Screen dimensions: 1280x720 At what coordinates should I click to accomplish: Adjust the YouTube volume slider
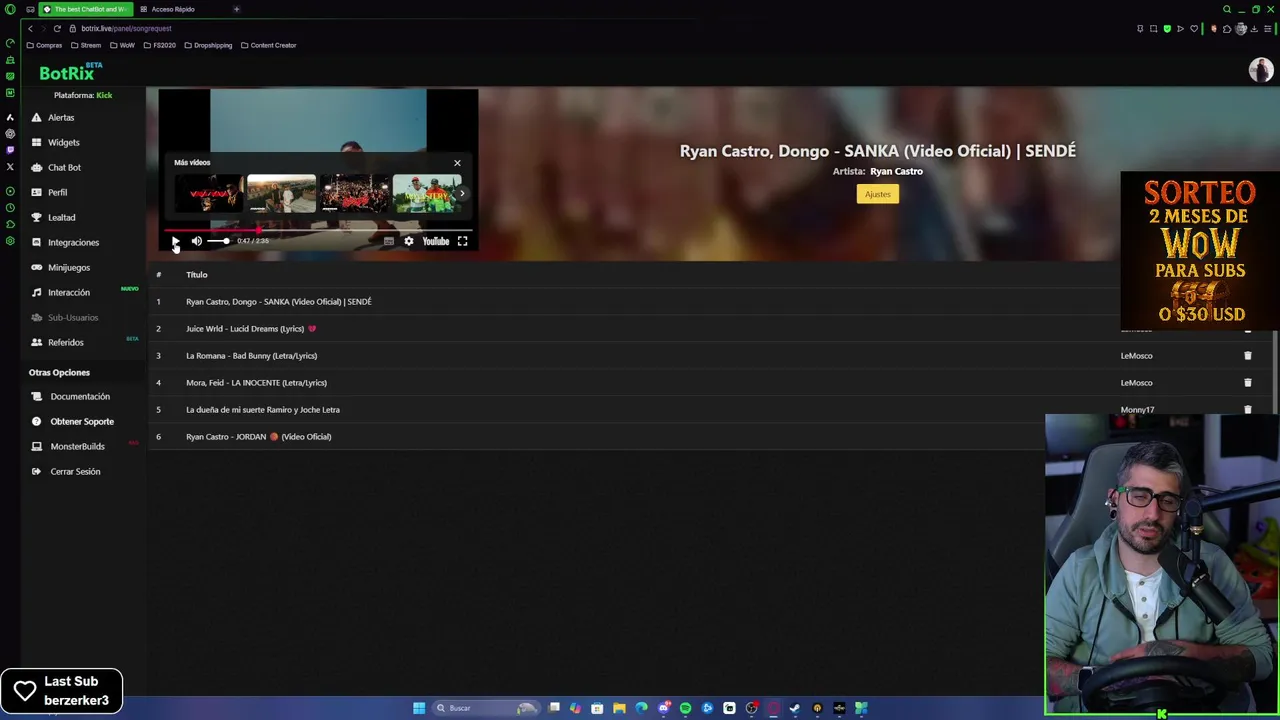(x=218, y=241)
